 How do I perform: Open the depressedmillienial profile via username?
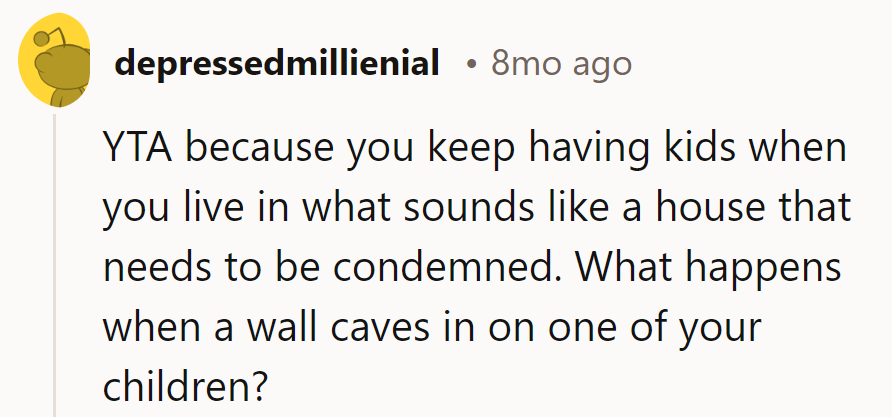click(277, 65)
